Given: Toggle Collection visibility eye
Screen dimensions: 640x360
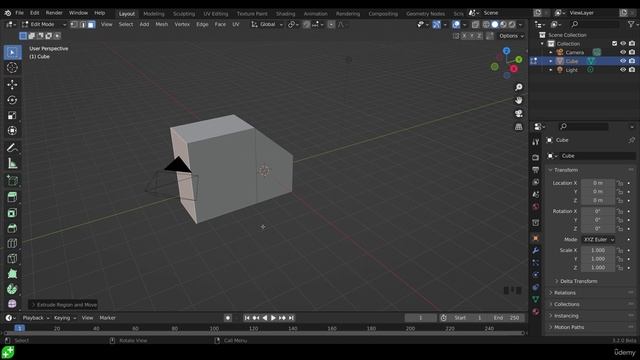Looking at the screenshot, I should (623, 43).
